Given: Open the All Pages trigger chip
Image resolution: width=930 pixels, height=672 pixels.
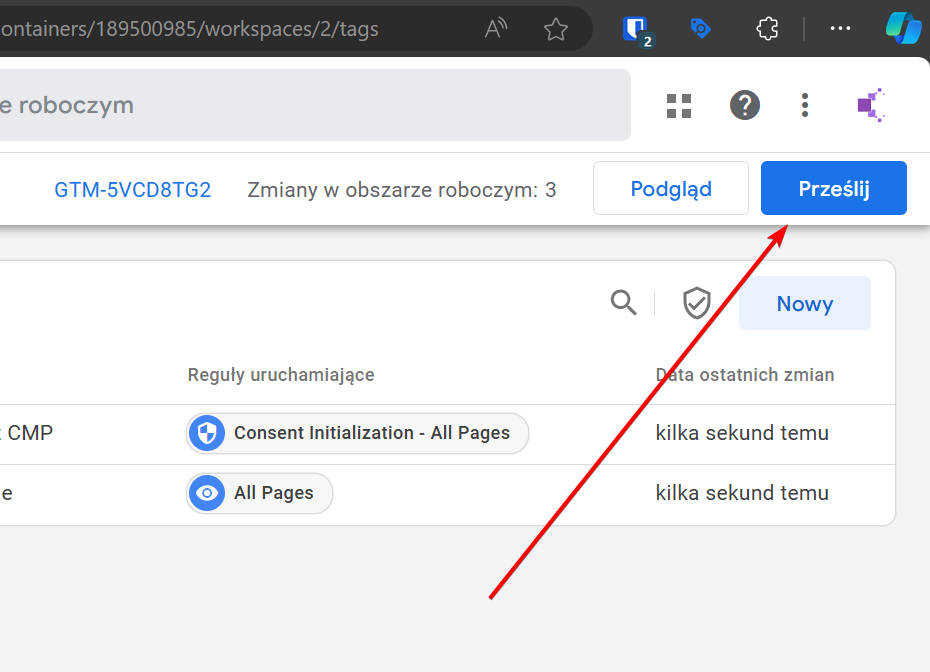Looking at the screenshot, I should 259,493.
